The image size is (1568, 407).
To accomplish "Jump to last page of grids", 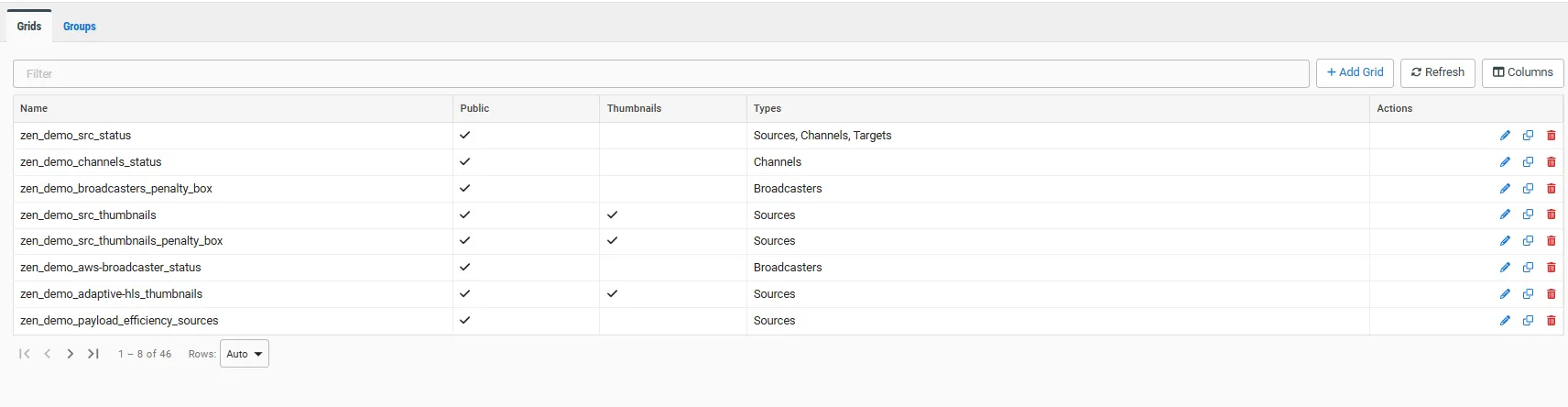I will click(93, 354).
